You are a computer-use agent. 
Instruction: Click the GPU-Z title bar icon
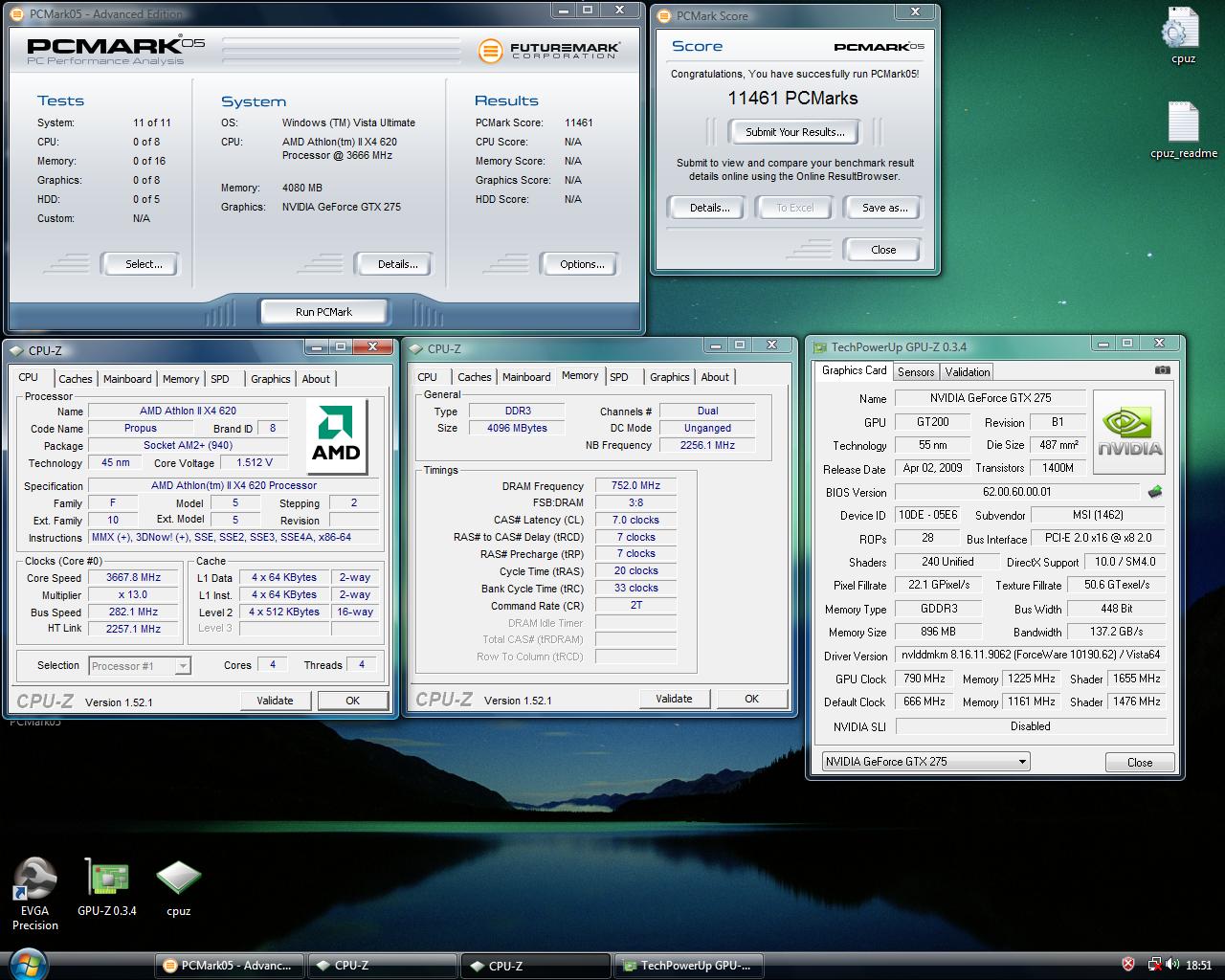[820, 347]
